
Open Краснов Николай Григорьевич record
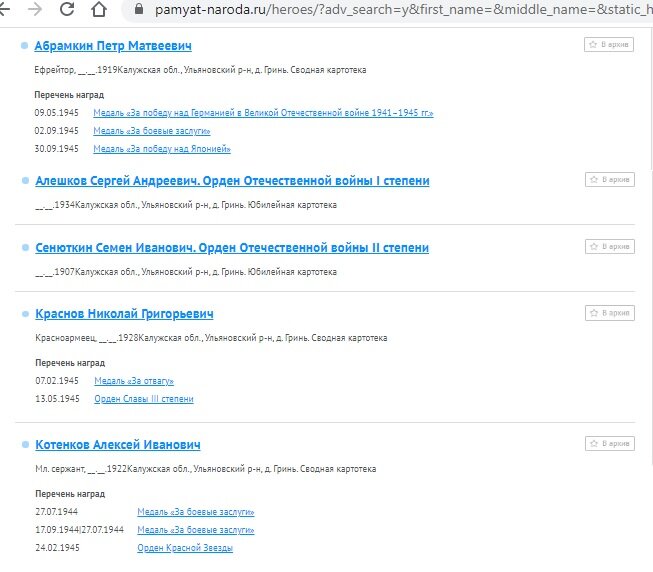(124, 314)
